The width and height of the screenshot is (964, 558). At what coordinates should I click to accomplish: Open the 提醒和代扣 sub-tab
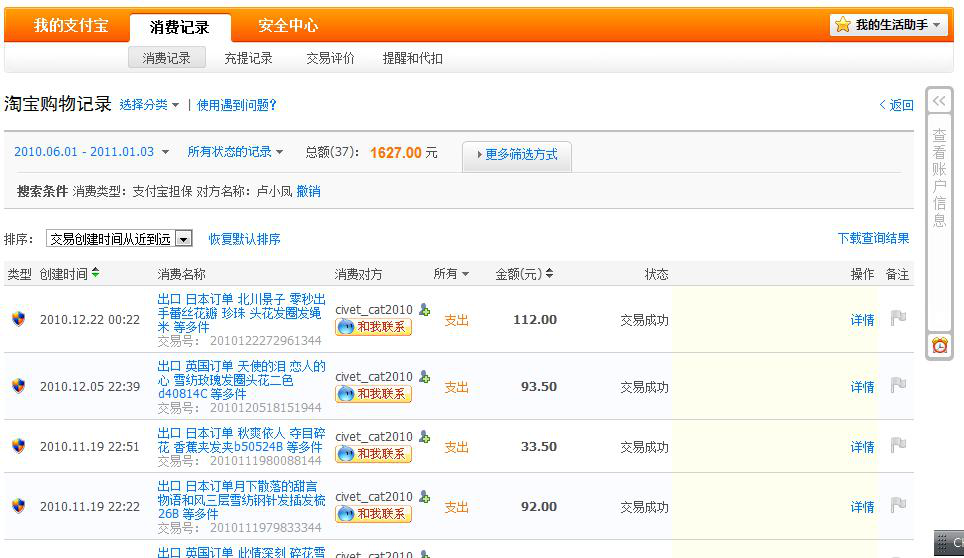tap(413, 58)
